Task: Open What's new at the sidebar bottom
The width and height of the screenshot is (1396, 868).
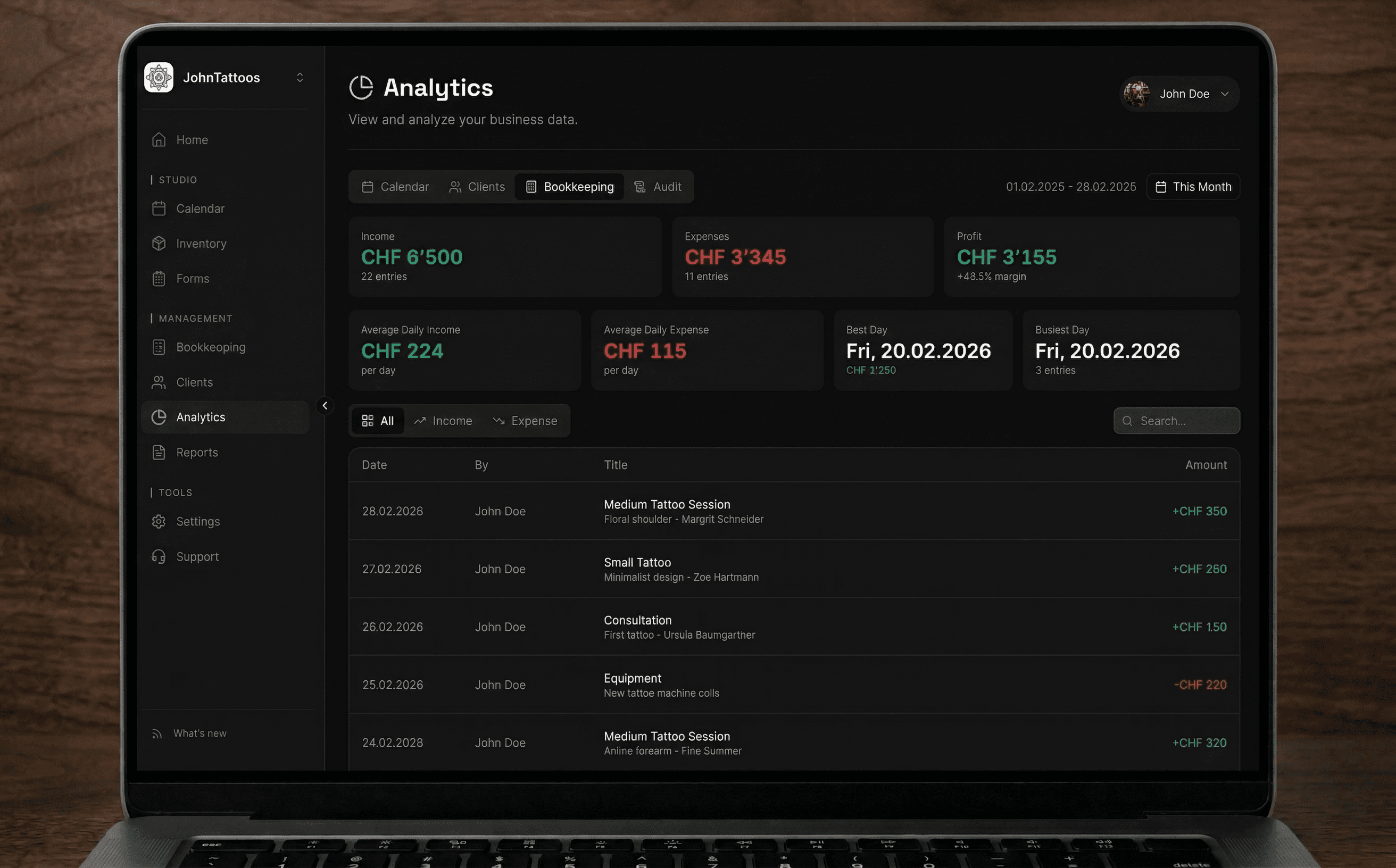Action: (x=200, y=733)
